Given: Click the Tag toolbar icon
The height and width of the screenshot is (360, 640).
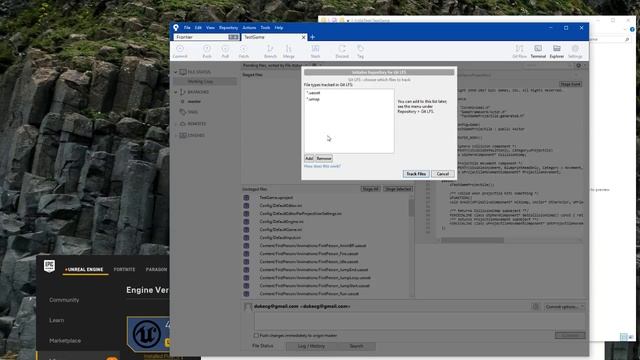Looking at the screenshot, I should [360, 49].
